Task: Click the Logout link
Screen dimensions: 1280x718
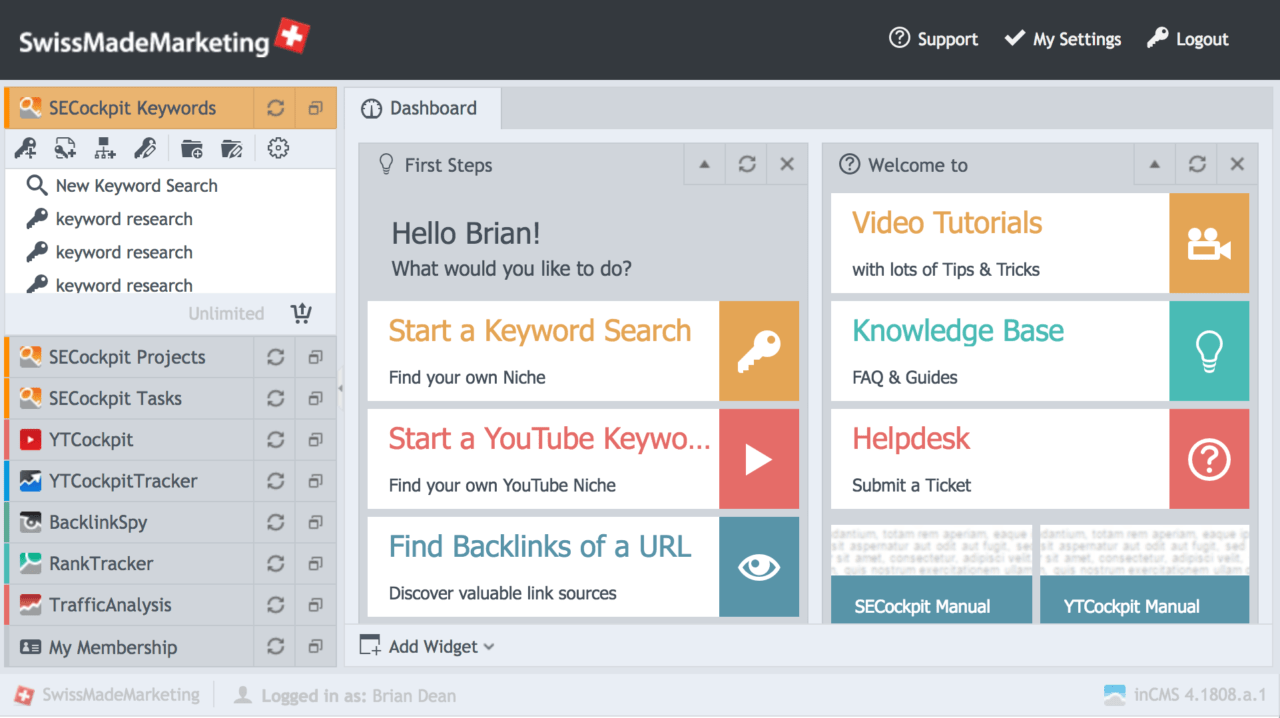Action: pos(1188,39)
